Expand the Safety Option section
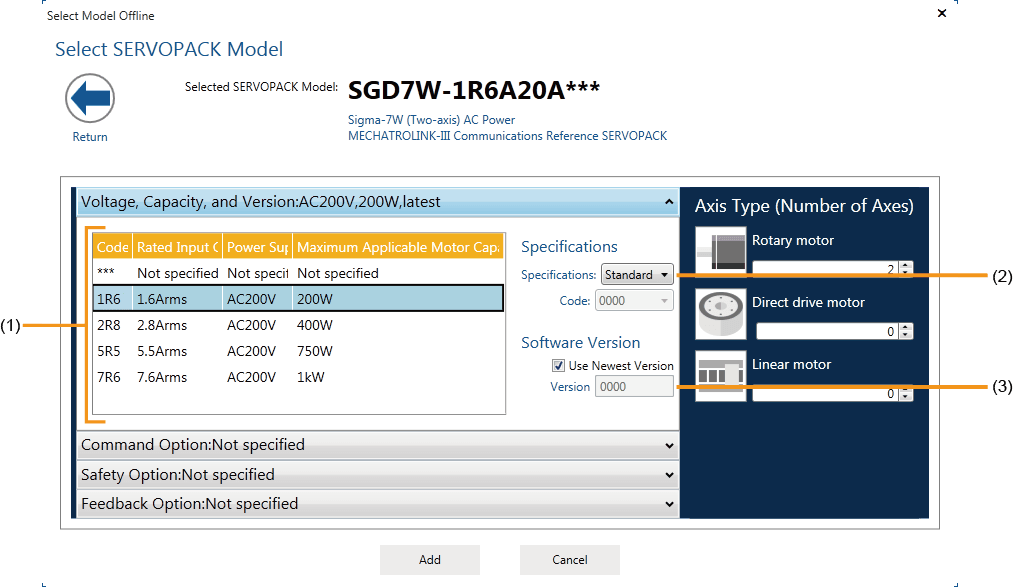Screen dimensions: 1013x587 coord(377,475)
